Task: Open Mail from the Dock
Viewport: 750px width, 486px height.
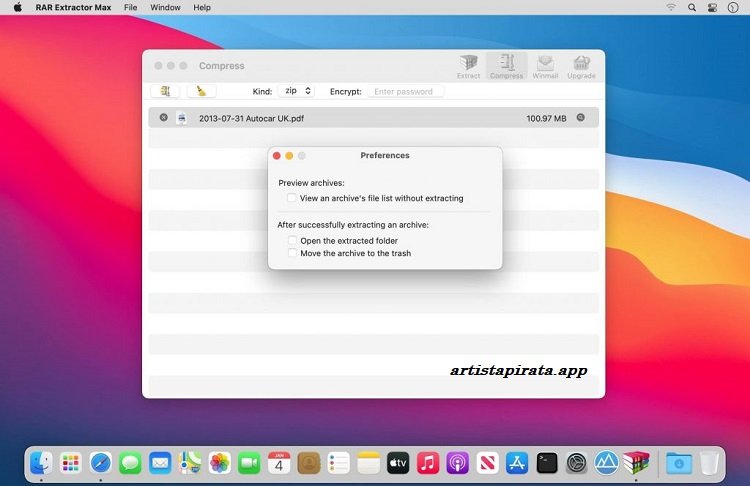Action: point(160,463)
